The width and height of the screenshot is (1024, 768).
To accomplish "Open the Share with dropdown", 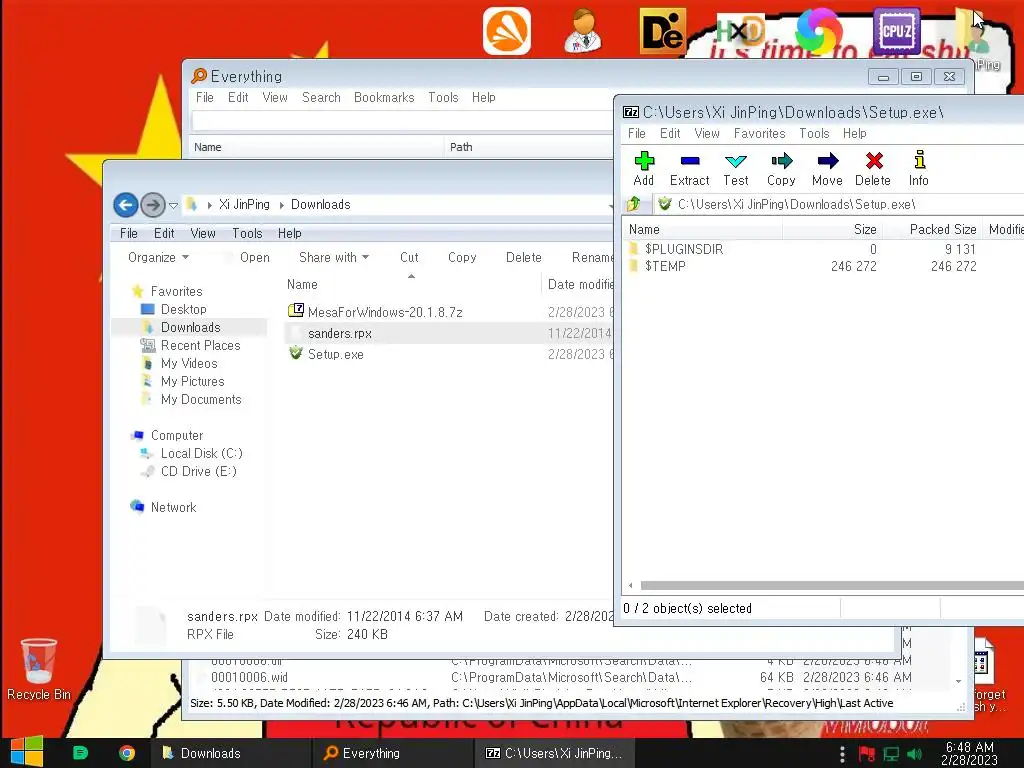I will (334, 257).
